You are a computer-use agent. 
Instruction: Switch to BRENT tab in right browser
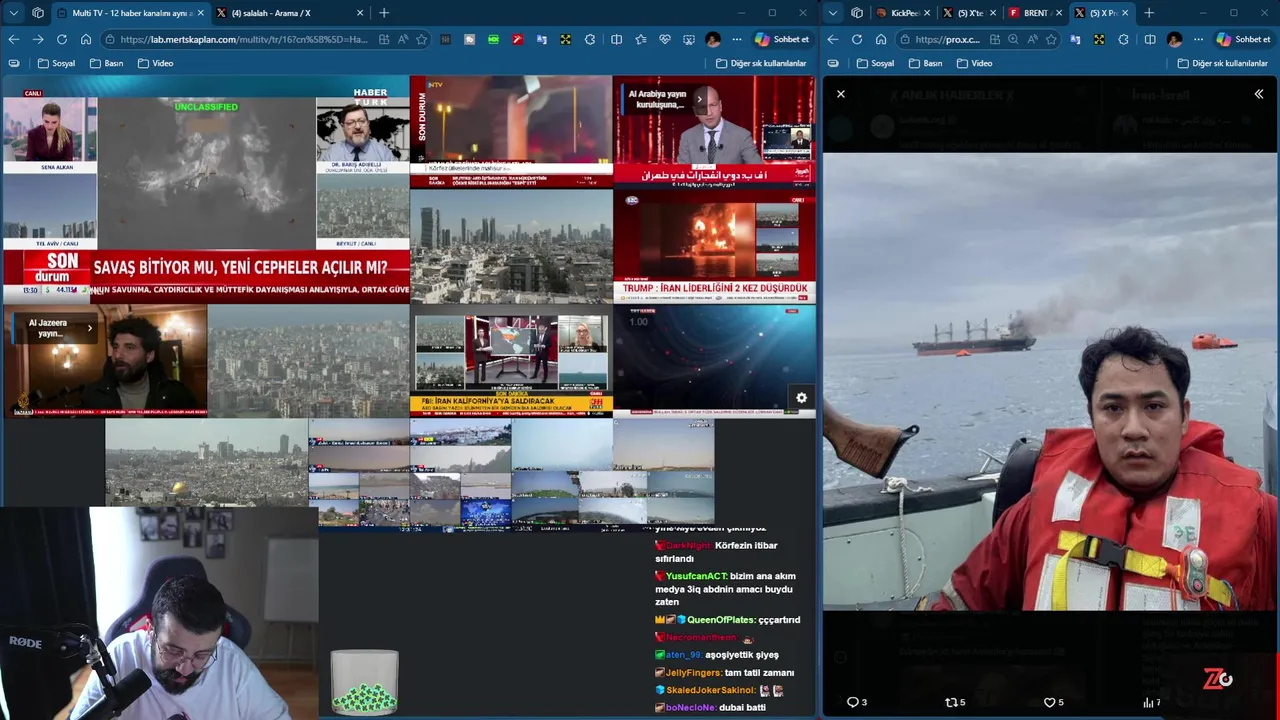coord(1035,13)
